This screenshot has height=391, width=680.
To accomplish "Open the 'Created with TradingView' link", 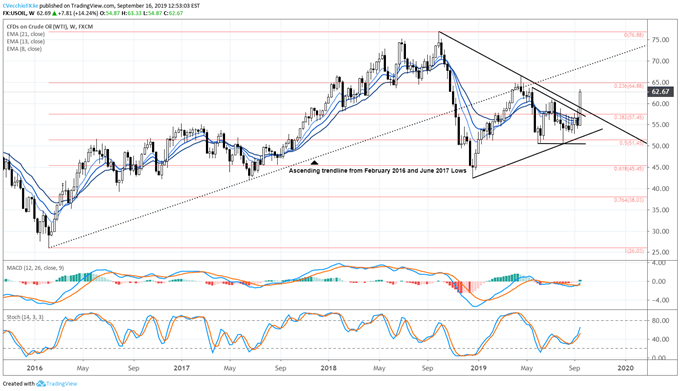I will (40, 384).
